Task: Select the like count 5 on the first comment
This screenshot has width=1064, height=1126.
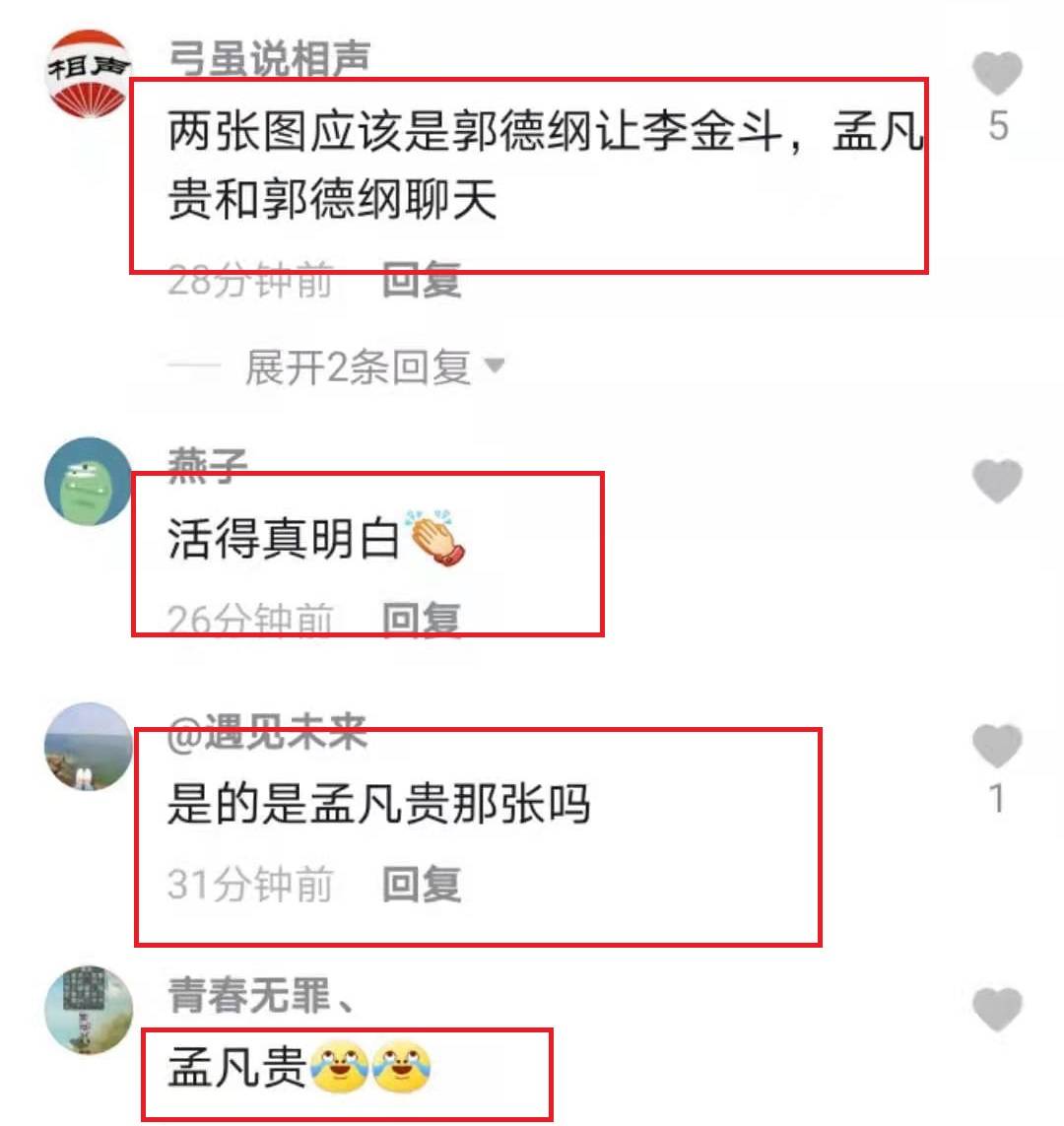Action: (998, 126)
